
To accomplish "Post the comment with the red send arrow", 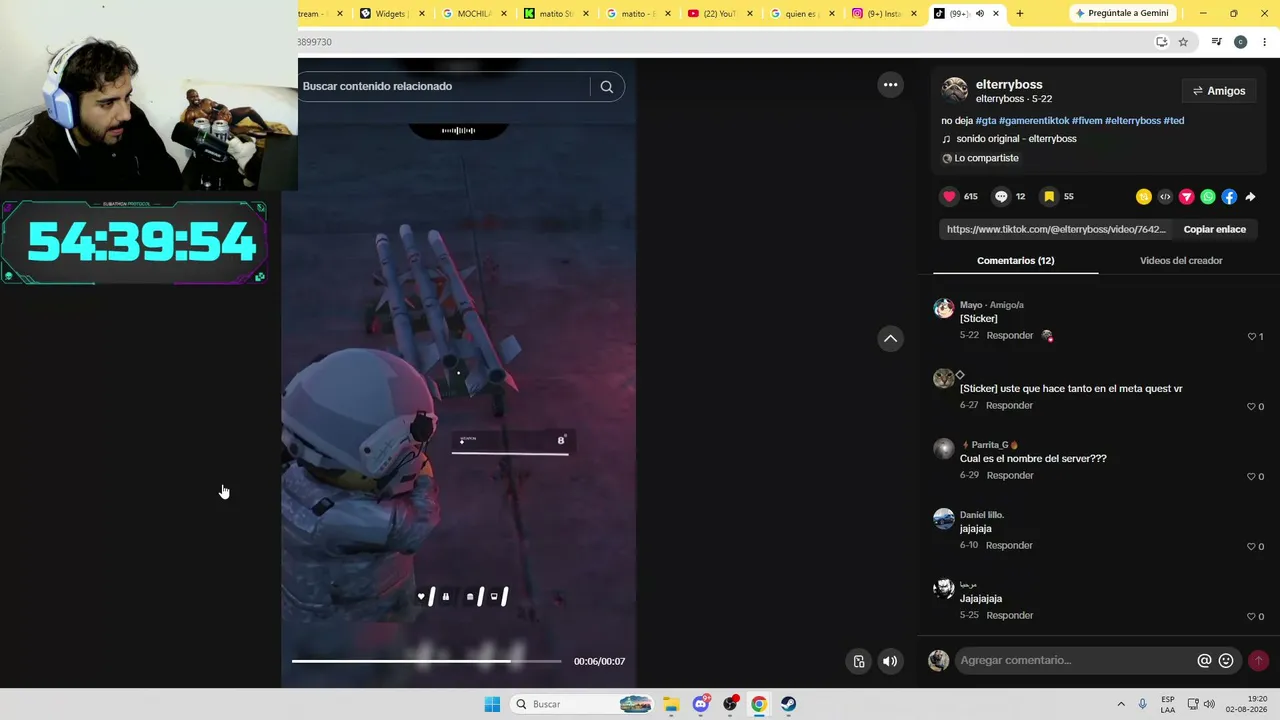I will point(1258,660).
